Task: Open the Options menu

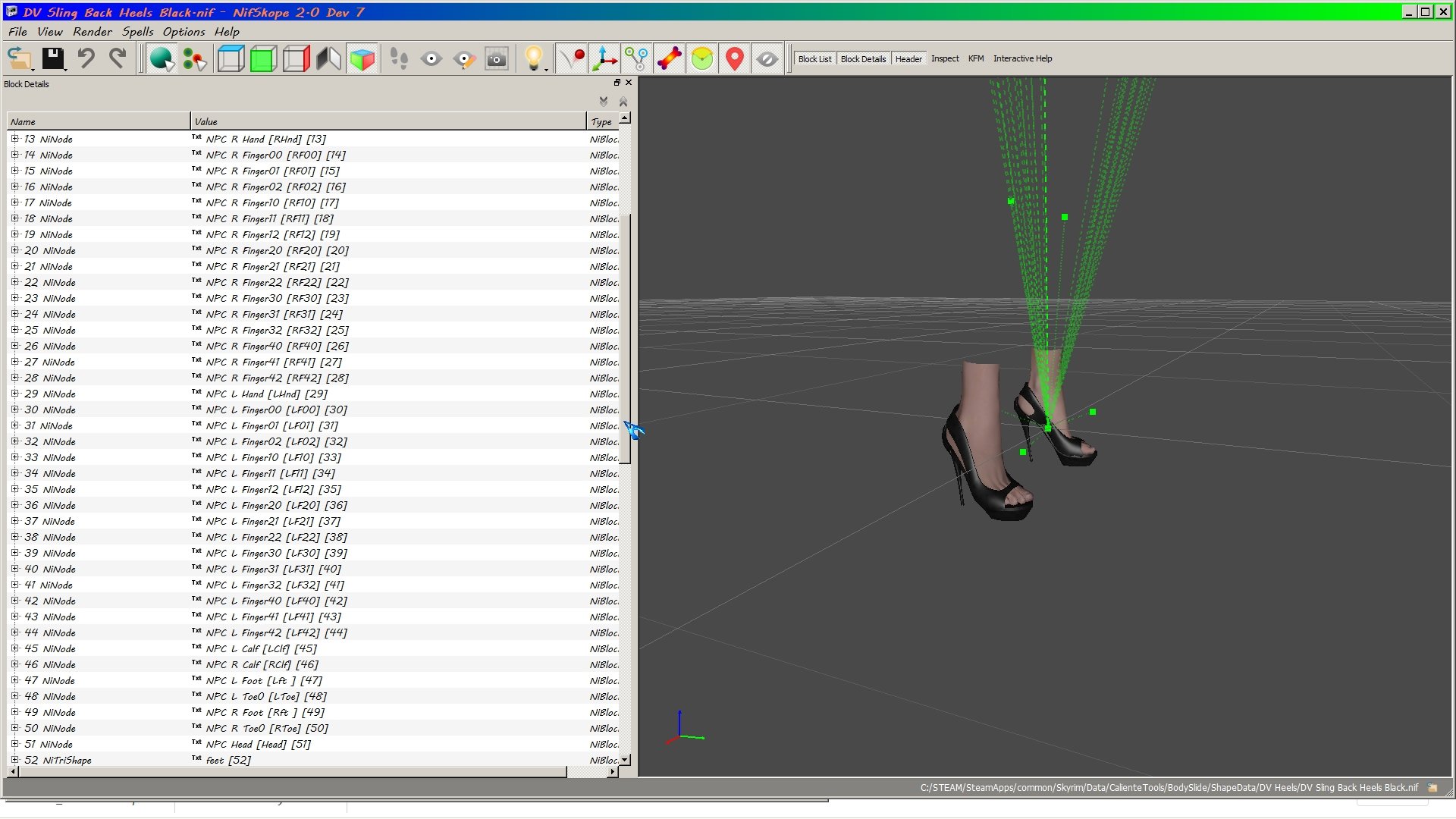Action: [x=184, y=31]
